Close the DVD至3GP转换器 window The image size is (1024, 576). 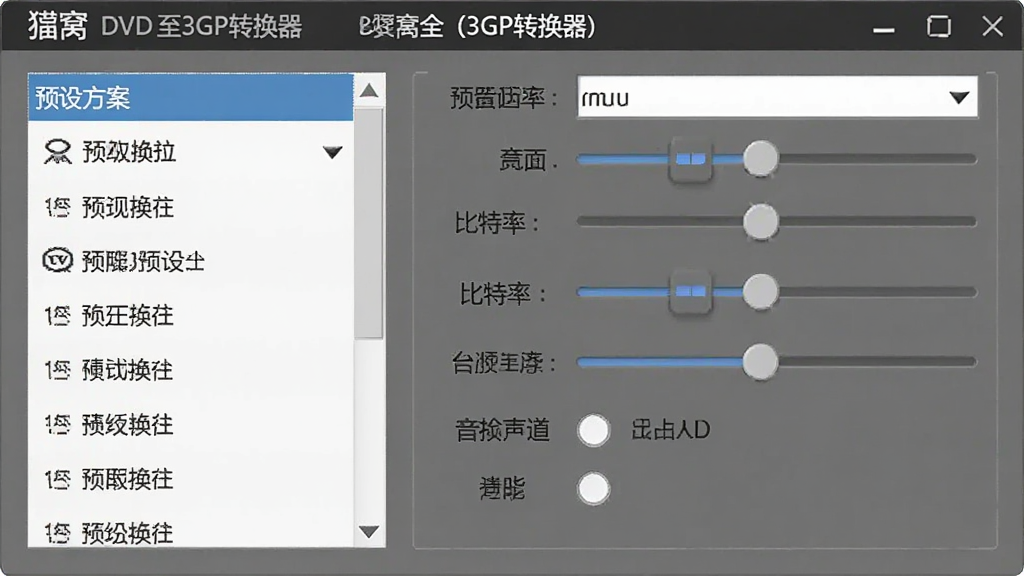click(993, 26)
